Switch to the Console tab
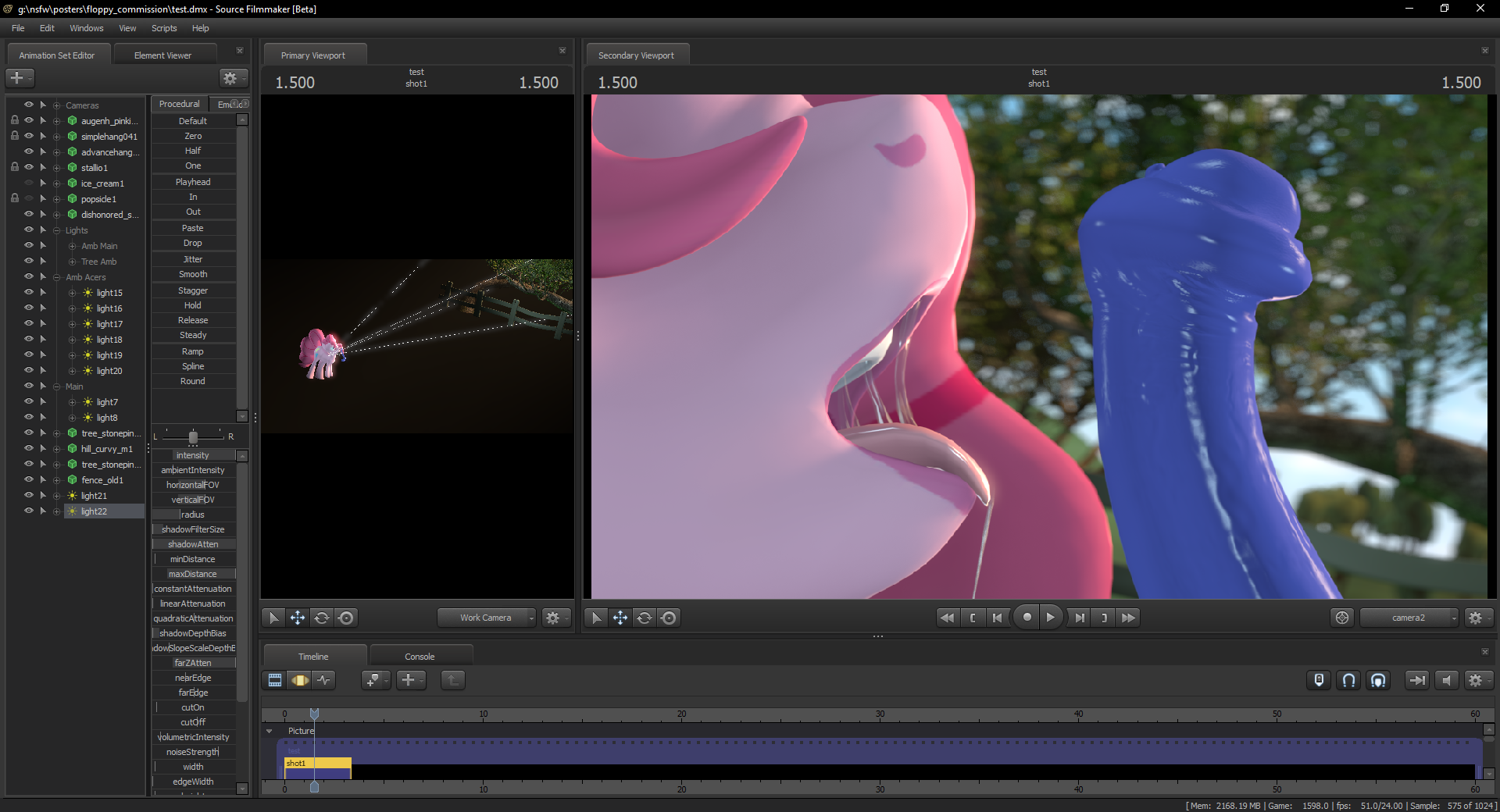The image size is (1500, 812). (x=420, y=657)
